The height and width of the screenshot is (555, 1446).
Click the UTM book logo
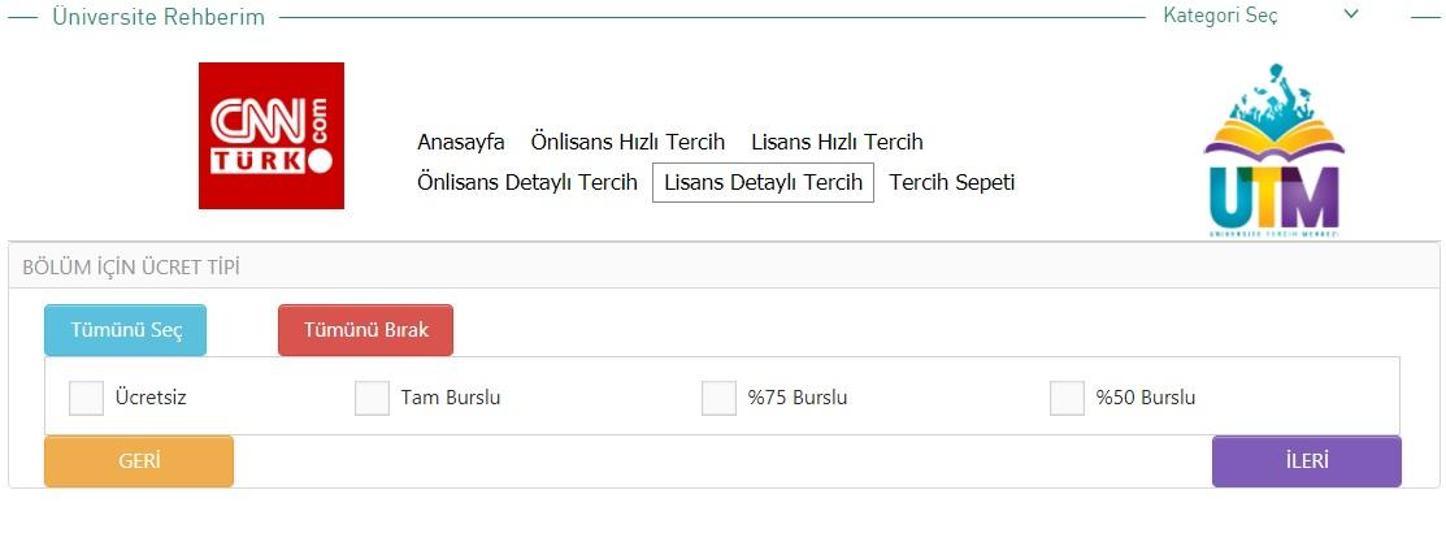(x=1273, y=150)
